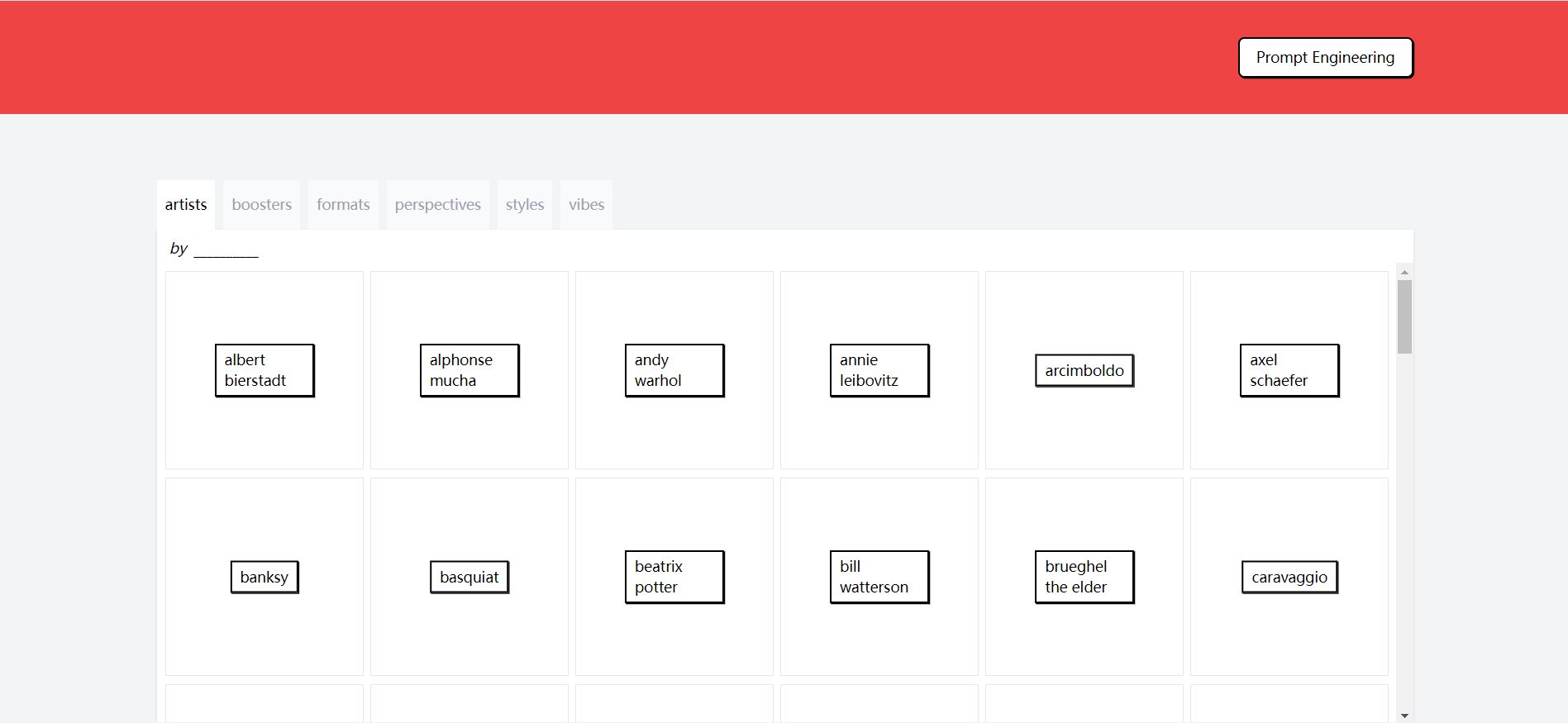The width and height of the screenshot is (1568, 723).
Task: Select the caravaggio artist label
Action: pos(1289,577)
